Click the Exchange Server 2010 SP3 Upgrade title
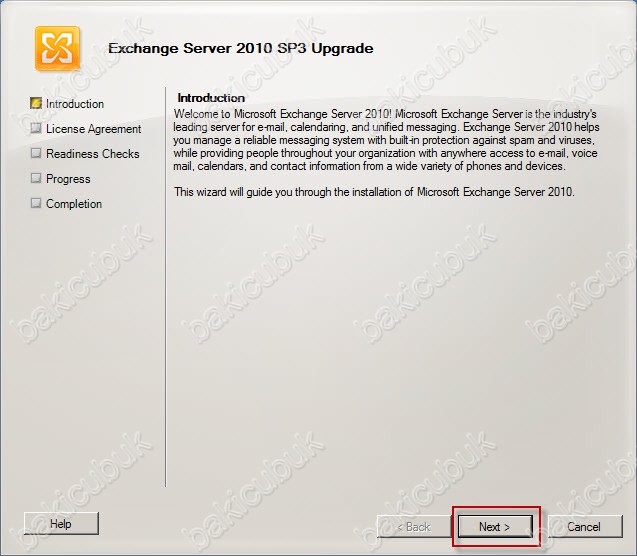 coord(240,48)
